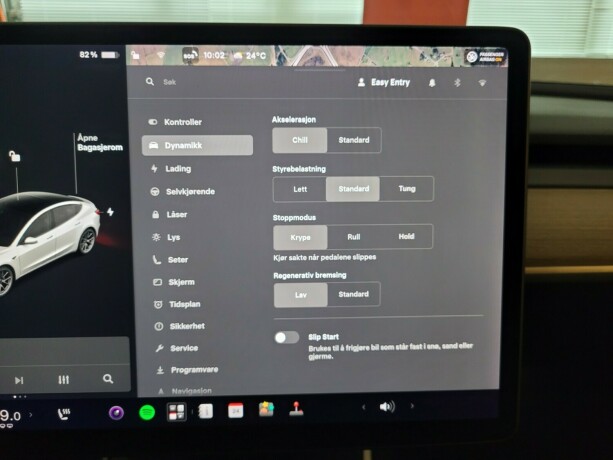Set Styrebelastning to Standard
Viewport: 613px width, 460px height.
click(x=353, y=189)
